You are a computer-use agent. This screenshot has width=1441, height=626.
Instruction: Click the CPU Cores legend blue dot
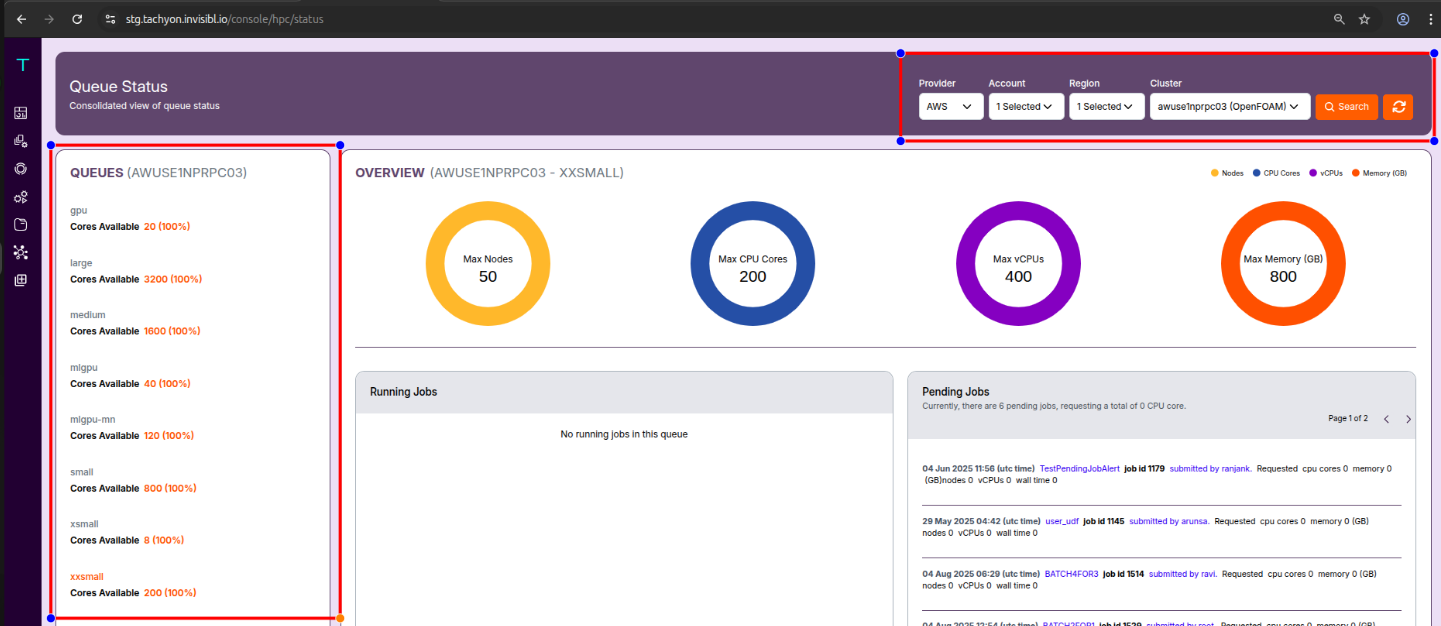pyautogui.click(x=1257, y=173)
